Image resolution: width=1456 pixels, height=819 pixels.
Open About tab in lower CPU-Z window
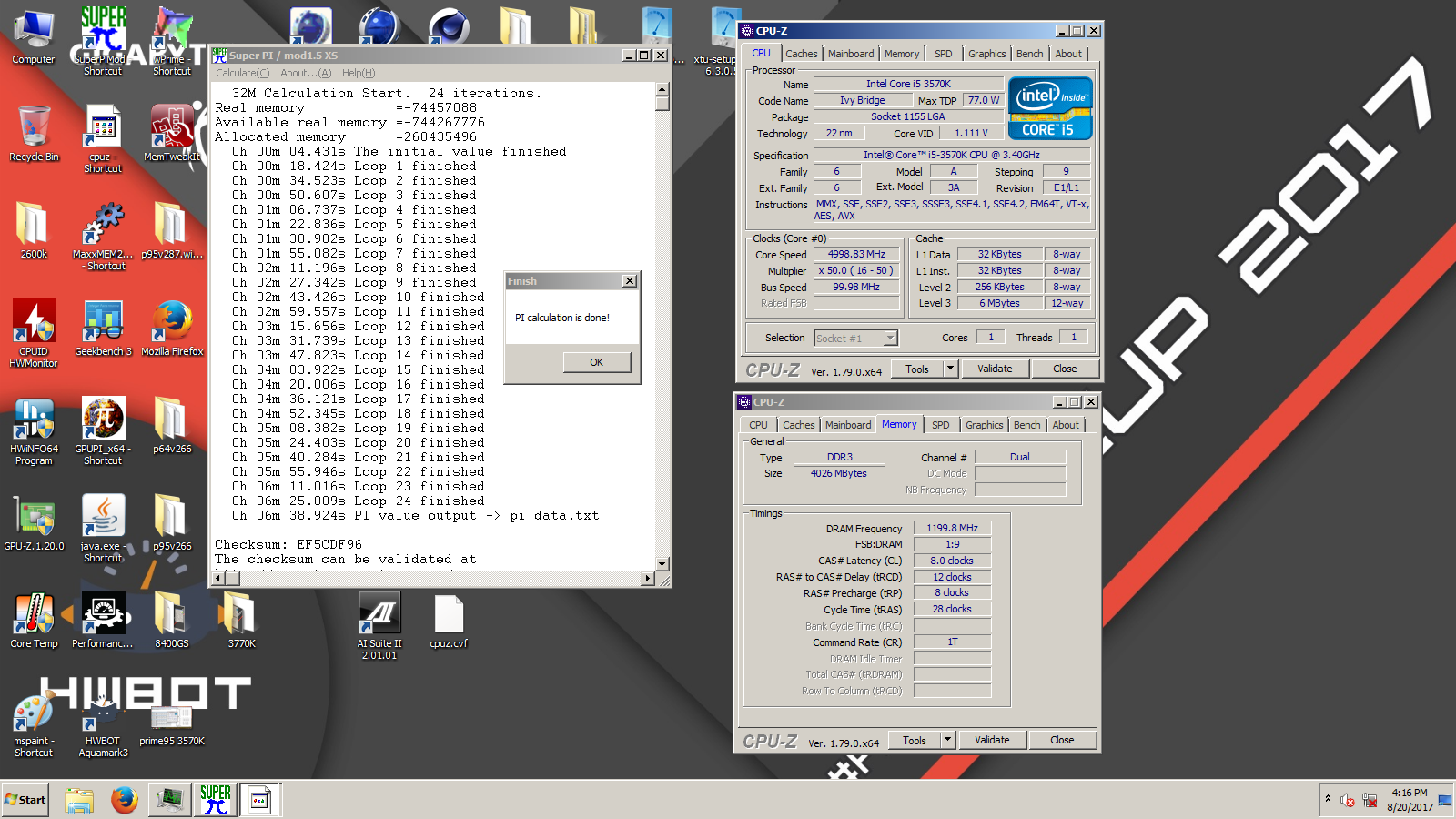tap(1066, 425)
